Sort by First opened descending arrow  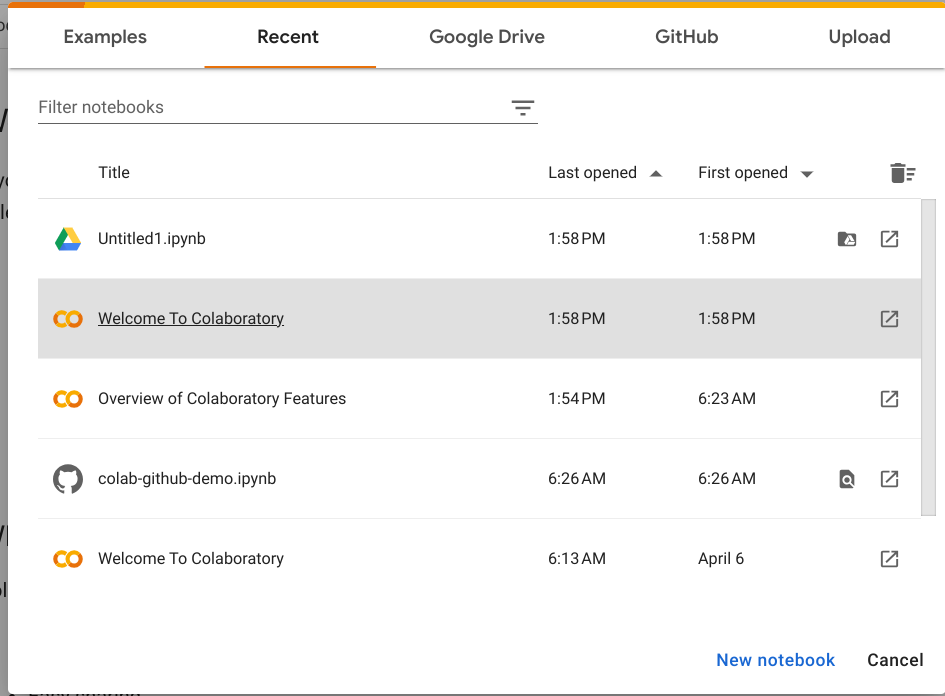click(x=806, y=174)
